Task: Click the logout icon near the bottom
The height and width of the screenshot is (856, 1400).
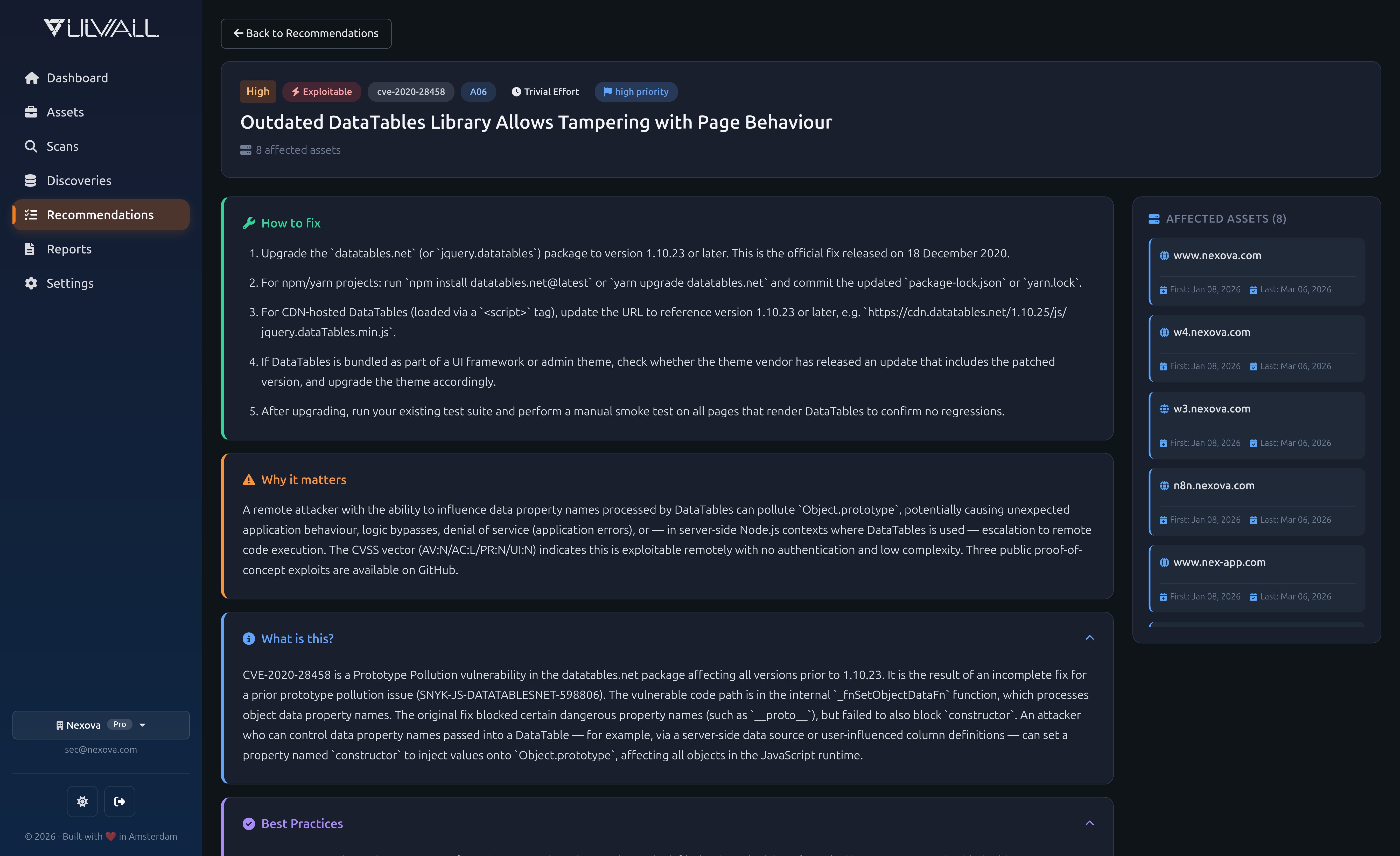Action: [119, 802]
